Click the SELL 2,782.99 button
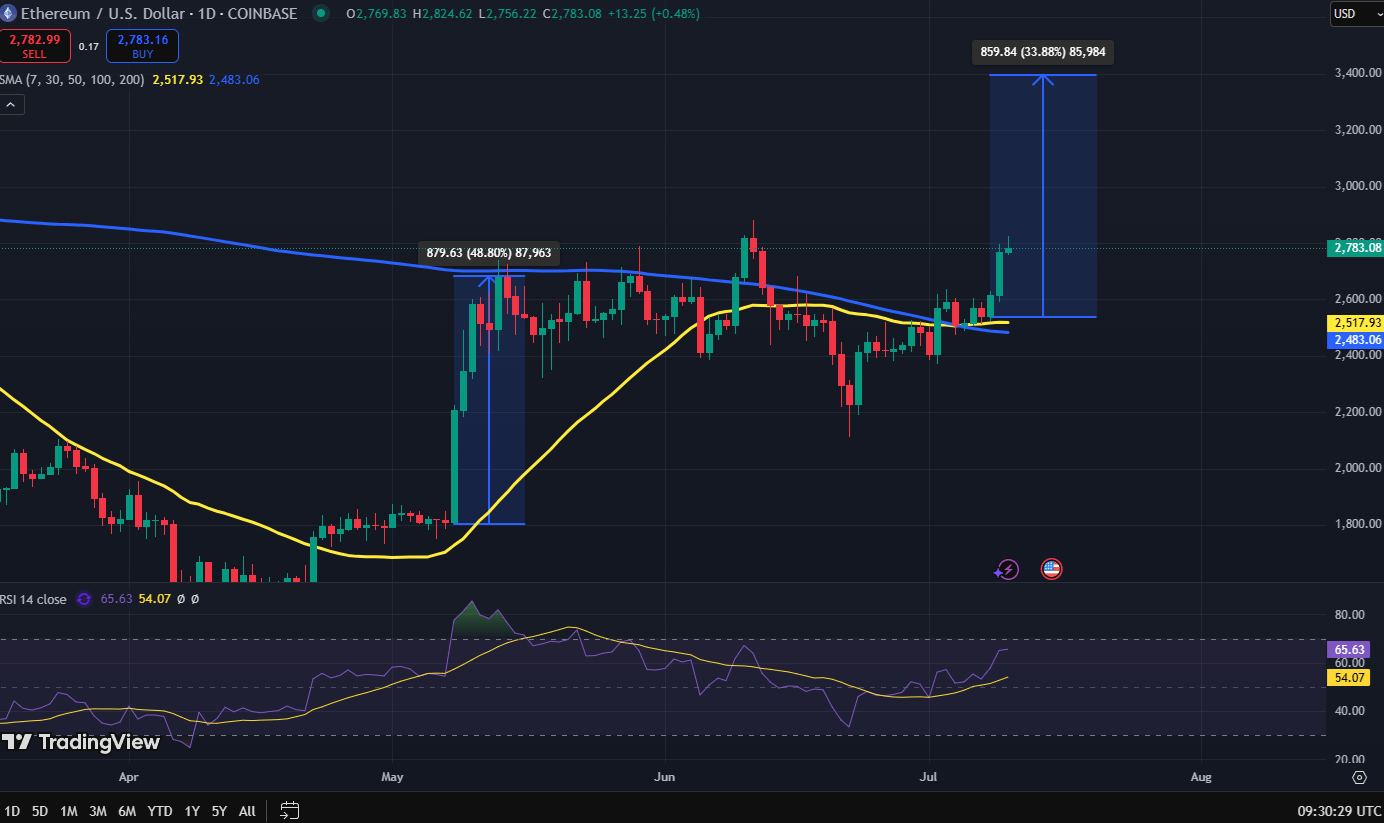Viewport: 1384px width, 823px height. click(x=35, y=45)
